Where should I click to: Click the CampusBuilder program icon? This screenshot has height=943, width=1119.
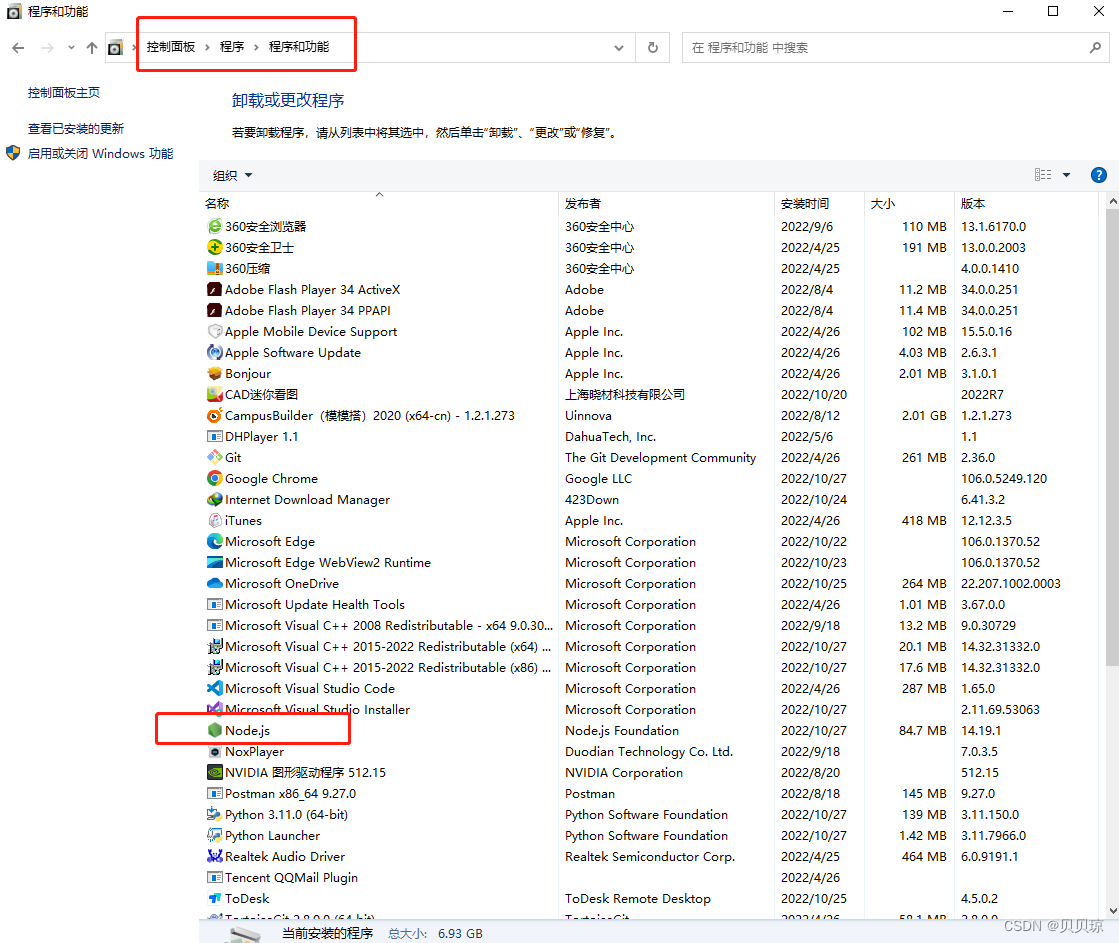(214, 415)
